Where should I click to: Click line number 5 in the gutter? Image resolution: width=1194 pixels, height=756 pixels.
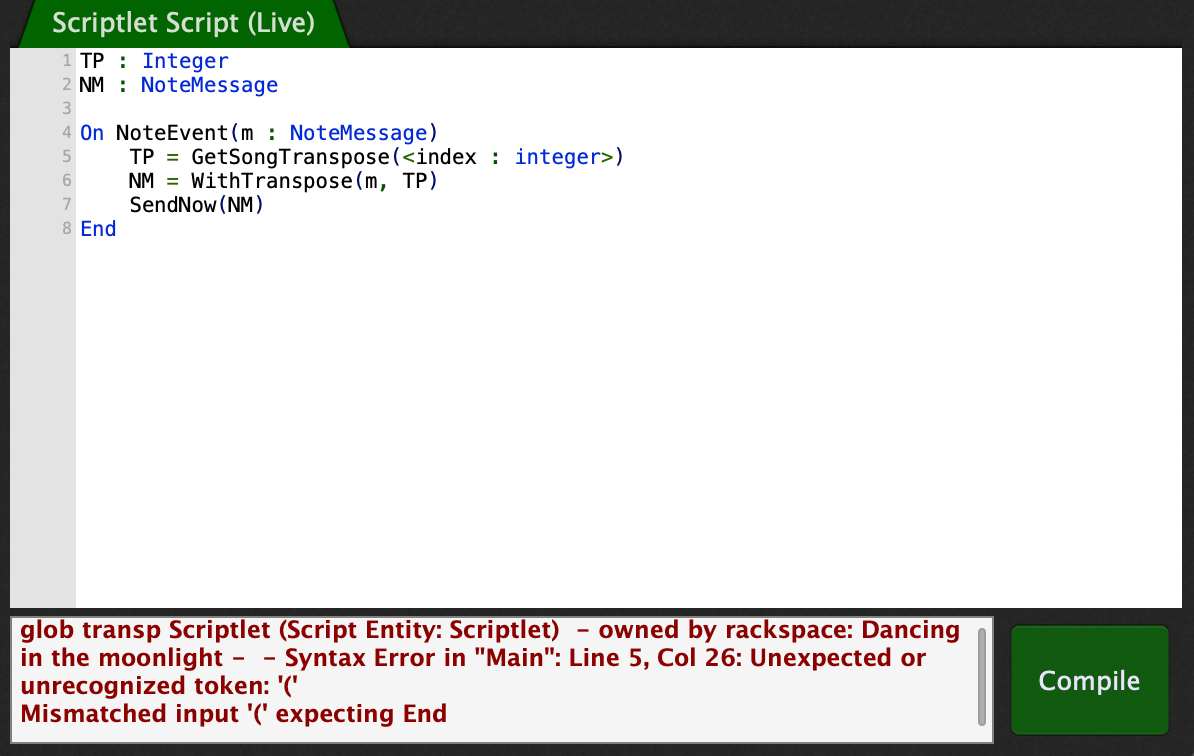(66, 157)
